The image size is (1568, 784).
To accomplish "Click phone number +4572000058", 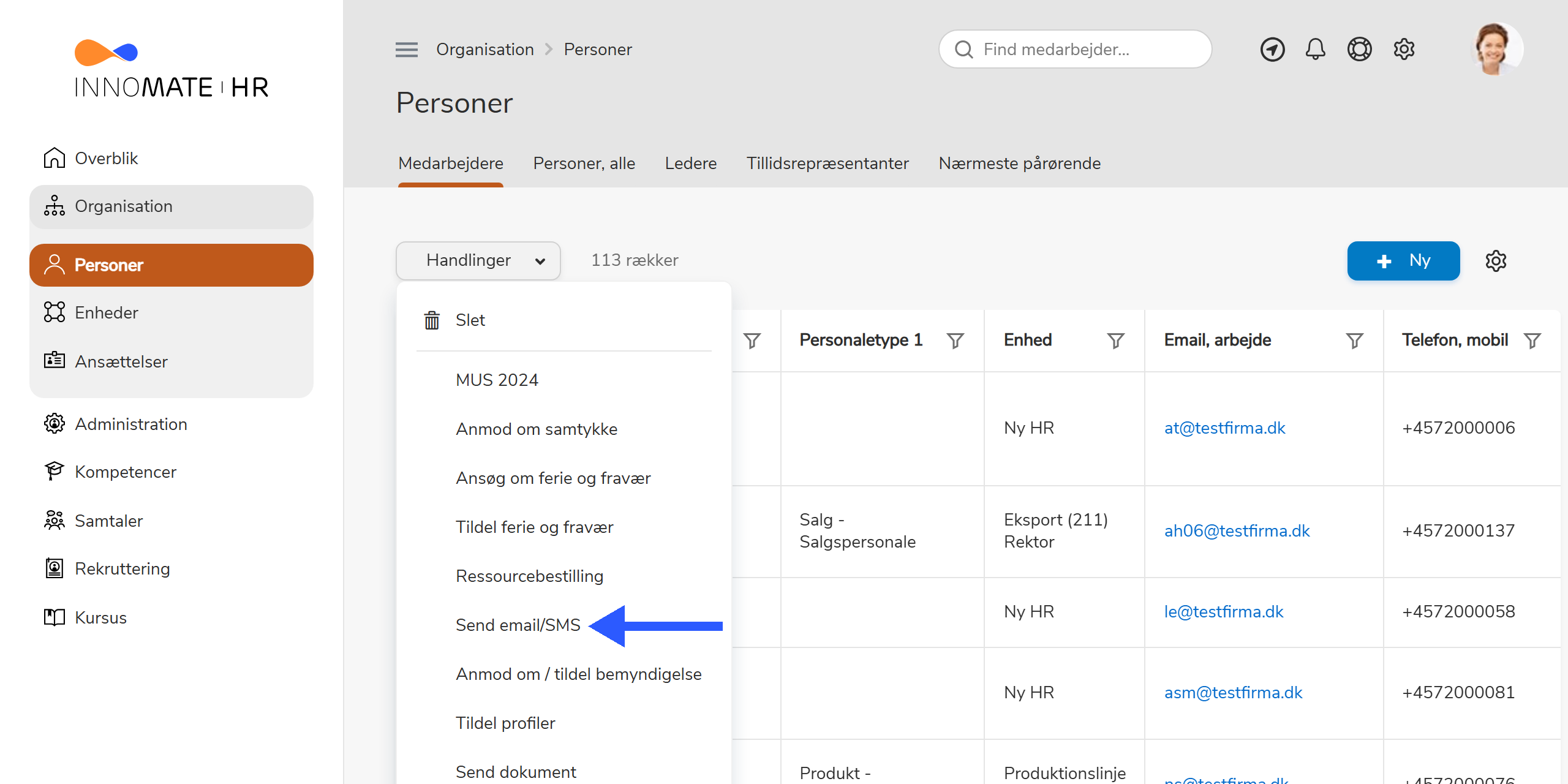I will tap(1458, 611).
